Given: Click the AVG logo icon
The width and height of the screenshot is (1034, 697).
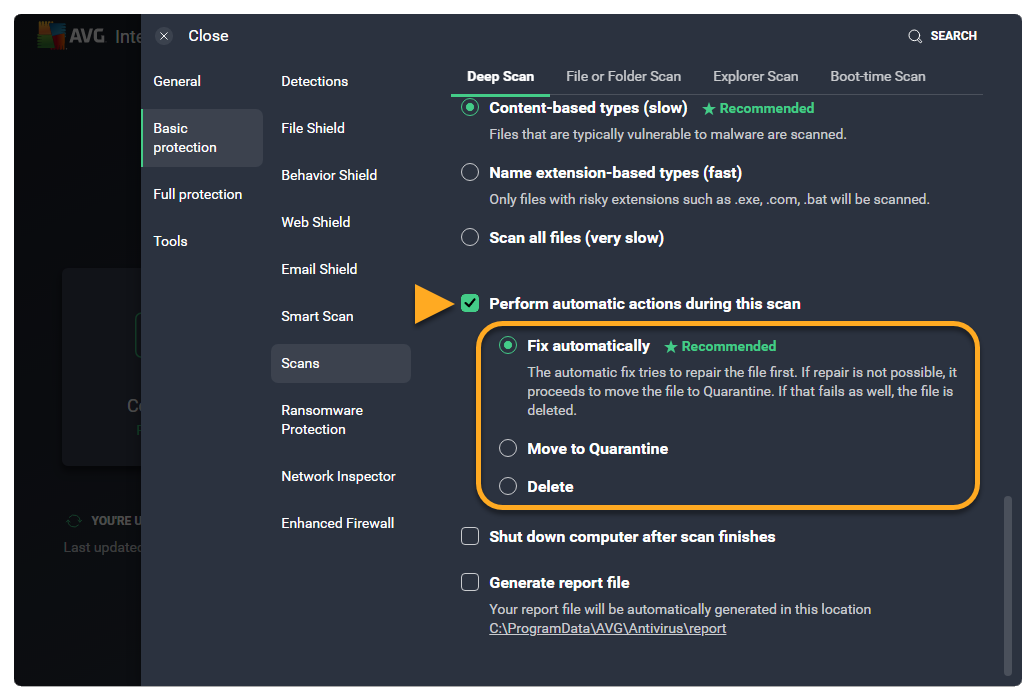Looking at the screenshot, I should click(52, 36).
